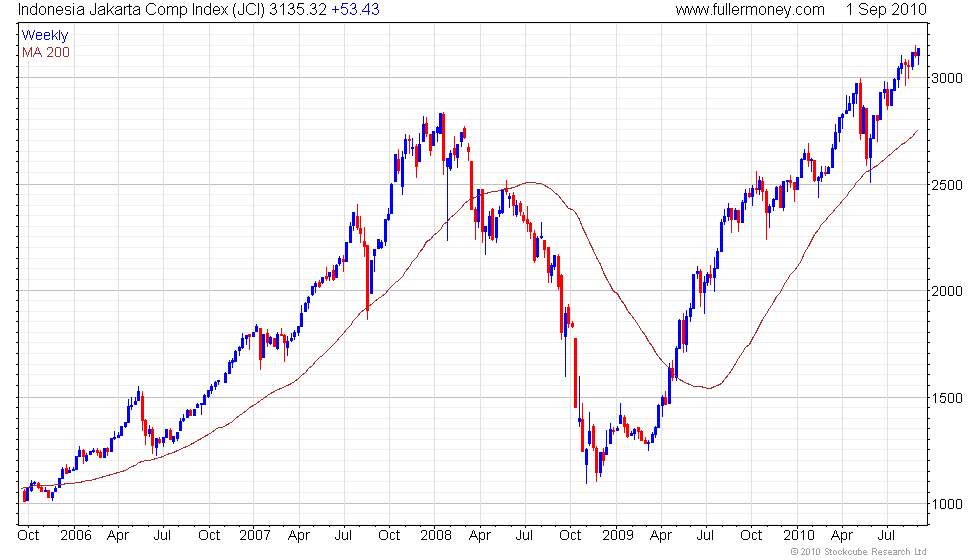Click the chart title 'Indonesia Jakarta Comp Index (JCI)'
Screen dimensions: 980x560
tap(142, 9)
